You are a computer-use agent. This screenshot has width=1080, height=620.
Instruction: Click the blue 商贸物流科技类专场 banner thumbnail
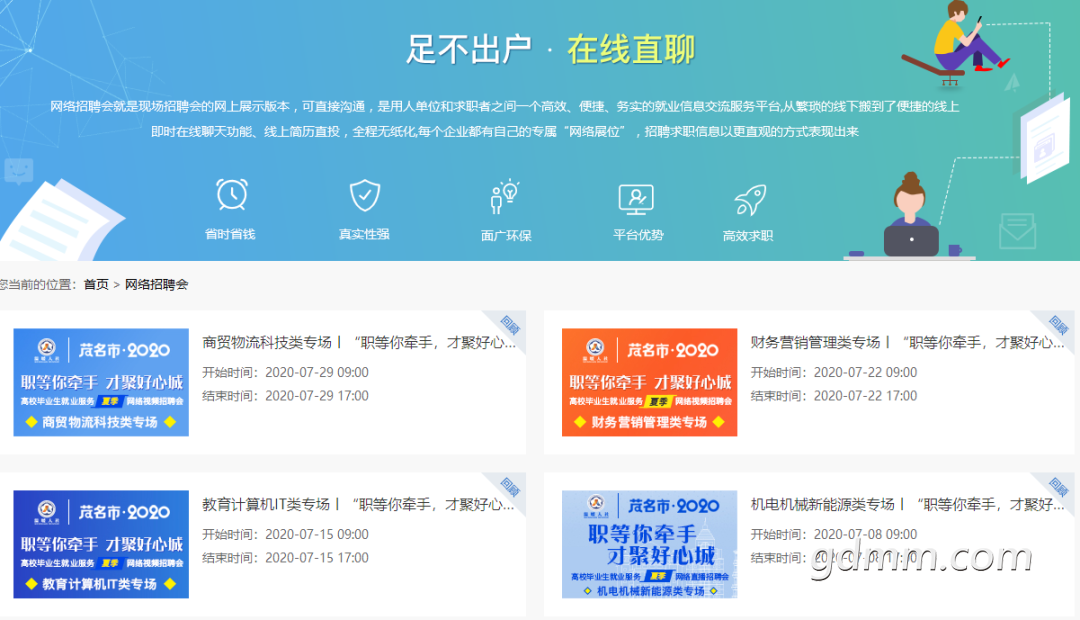101,382
